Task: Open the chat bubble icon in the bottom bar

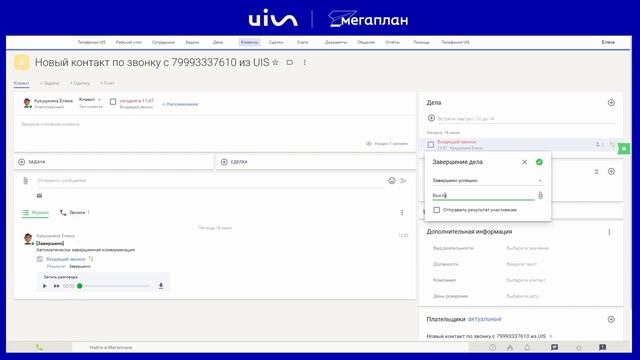Action: (554, 347)
